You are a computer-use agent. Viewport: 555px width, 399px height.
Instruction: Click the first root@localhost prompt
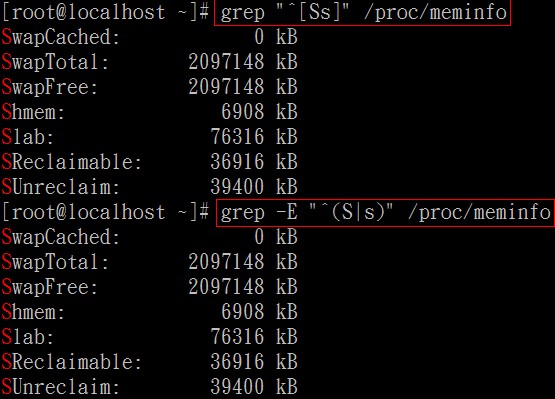tap(105, 12)
